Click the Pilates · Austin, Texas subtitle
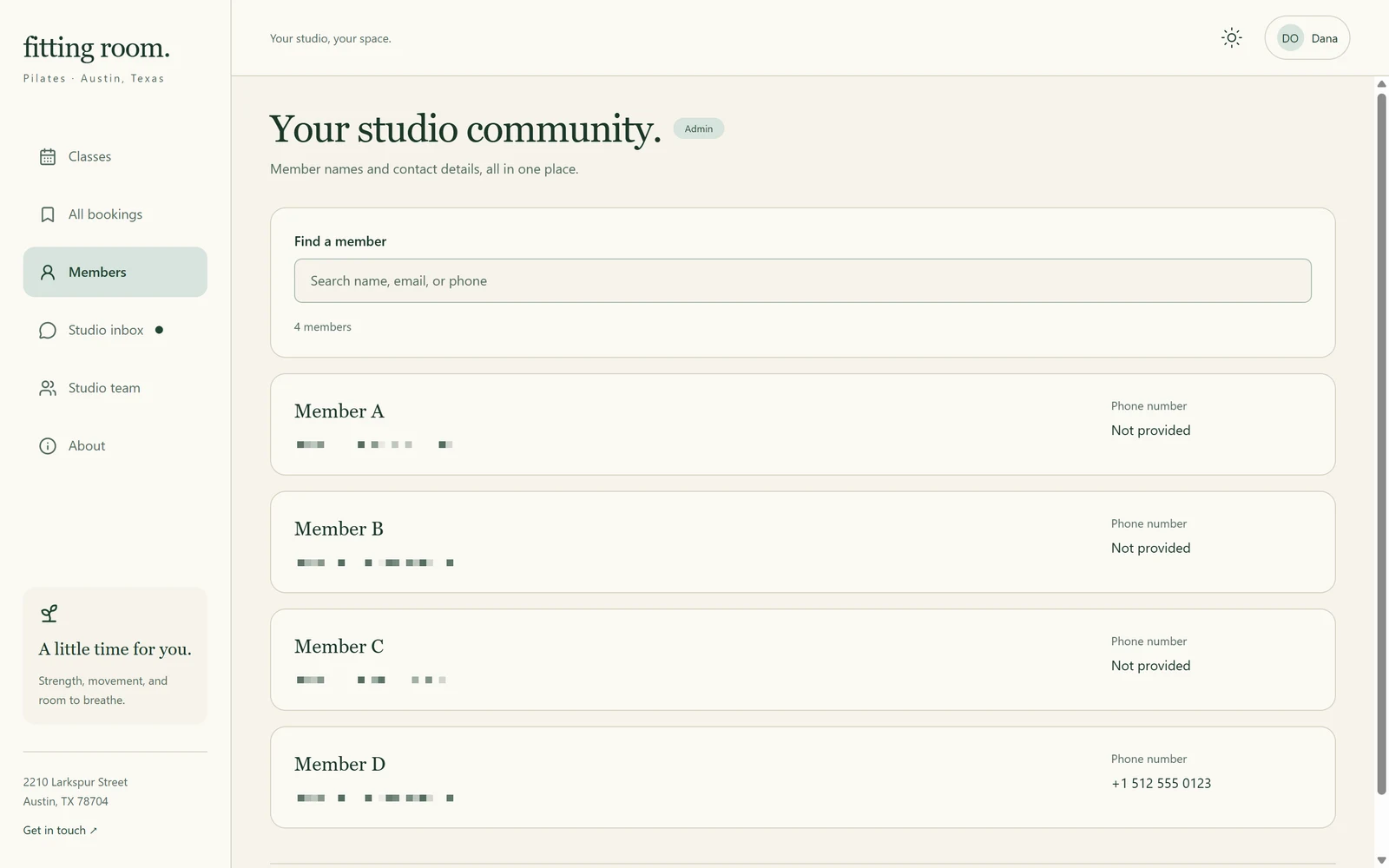Screen dimensions: 1389x868 click(94, 78)
